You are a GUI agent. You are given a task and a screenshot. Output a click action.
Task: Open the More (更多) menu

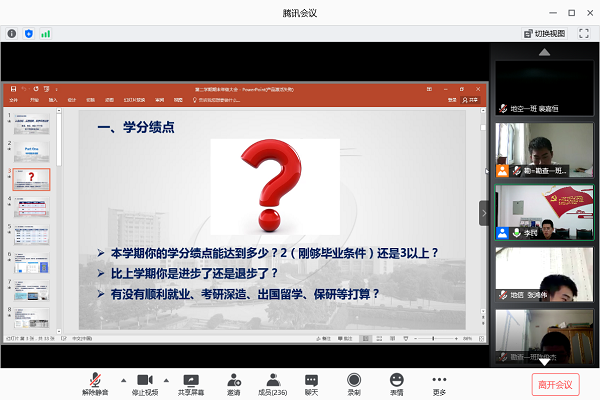pyautogui.click(x=439, y=384)
